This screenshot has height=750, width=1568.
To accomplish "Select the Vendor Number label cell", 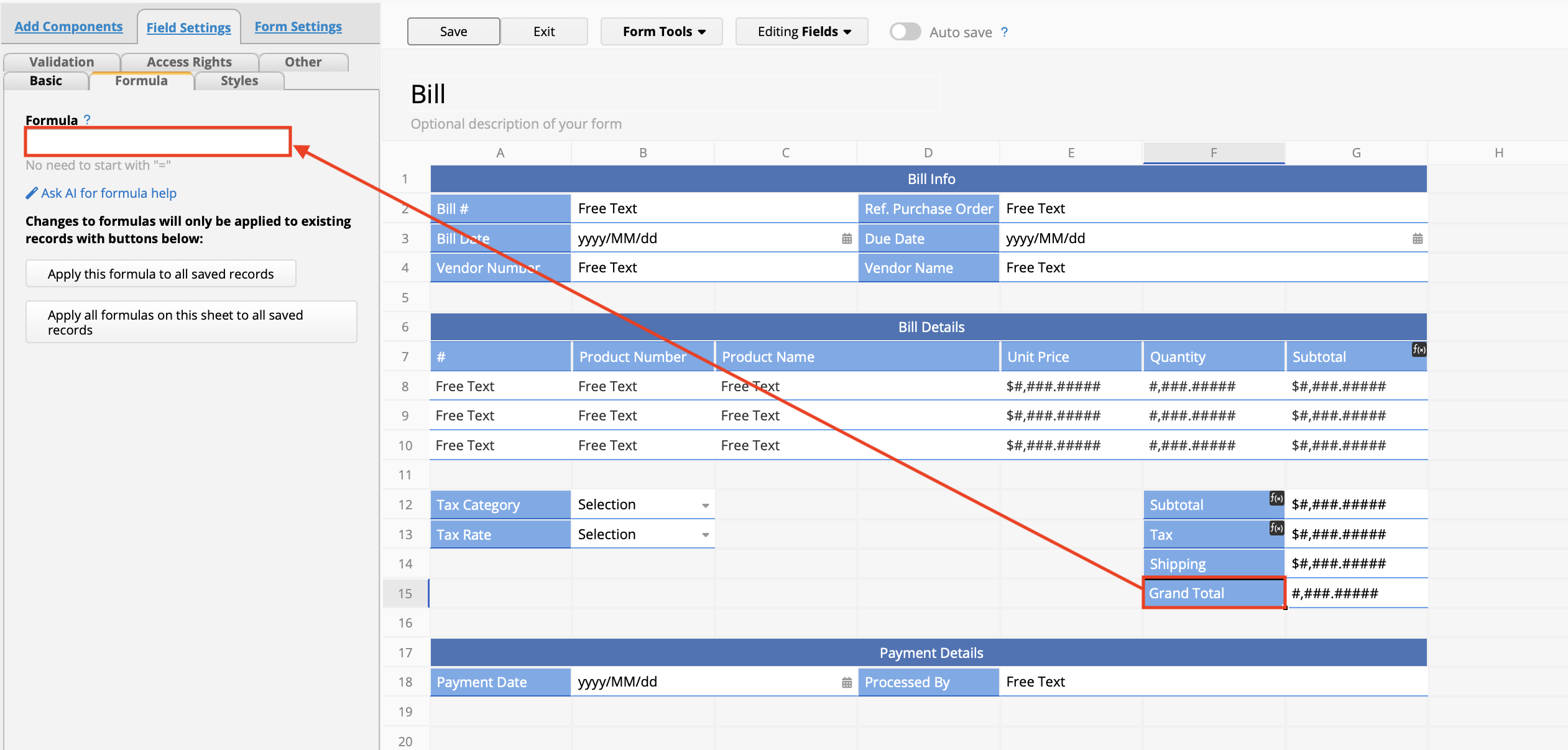I will [500, 267].
